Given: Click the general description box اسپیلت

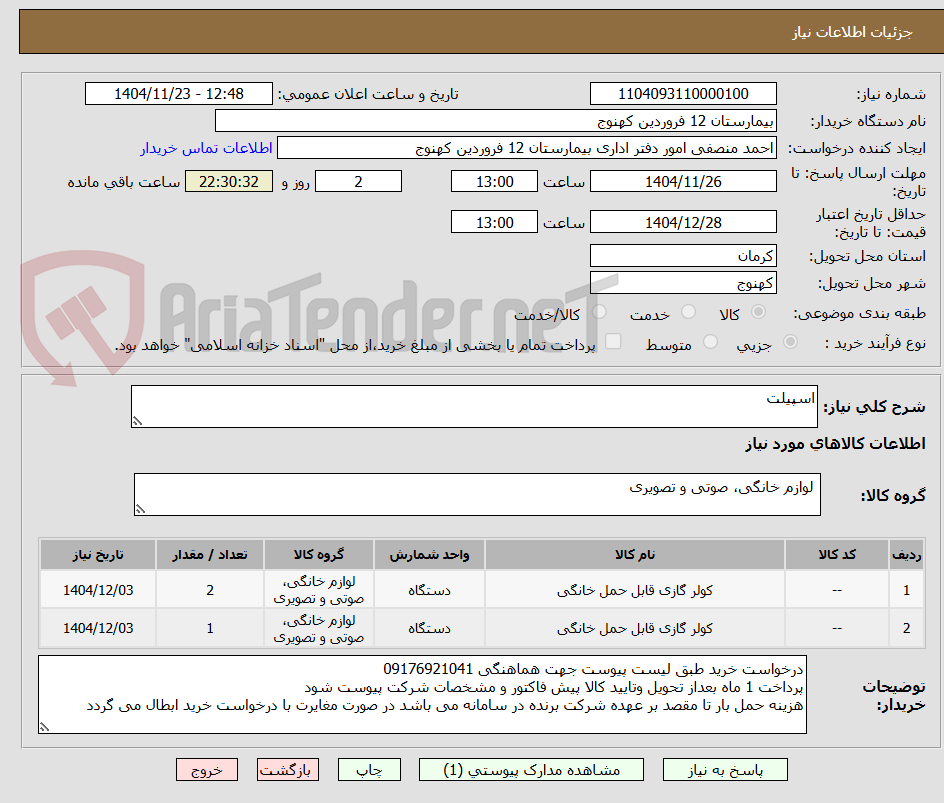Looking at the screenshot, I should (474, 407).
